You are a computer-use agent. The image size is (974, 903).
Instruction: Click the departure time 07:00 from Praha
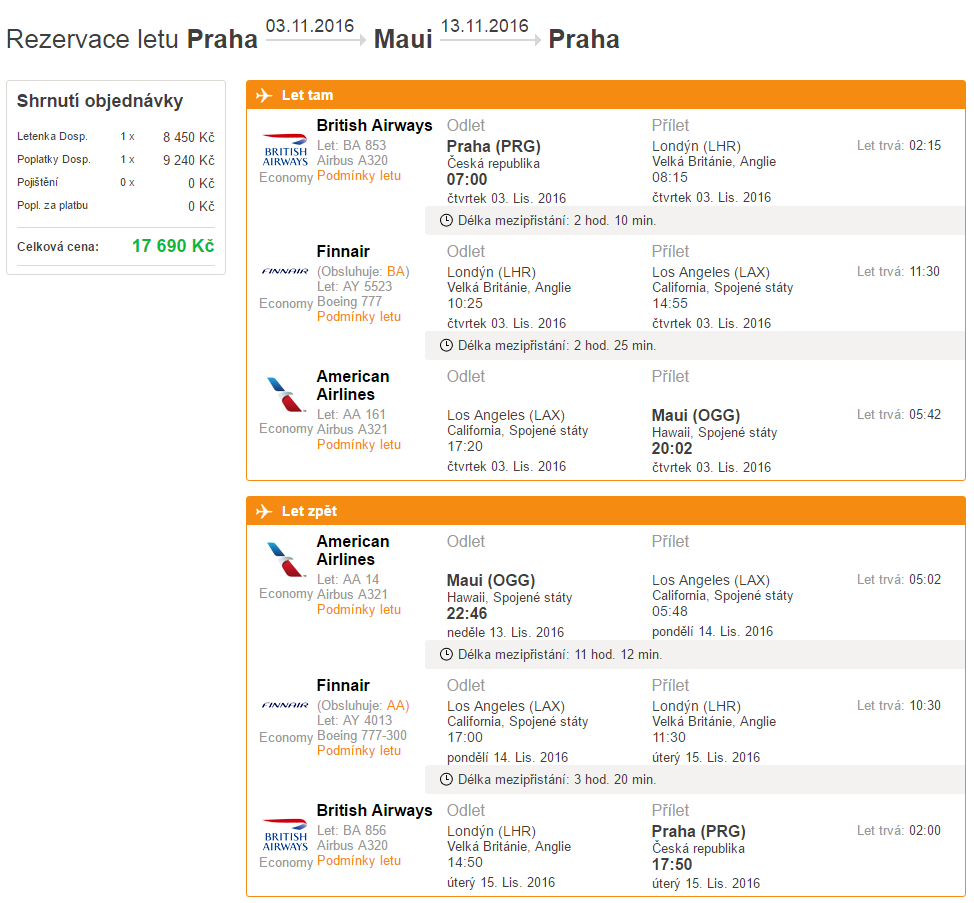[467, 179]
